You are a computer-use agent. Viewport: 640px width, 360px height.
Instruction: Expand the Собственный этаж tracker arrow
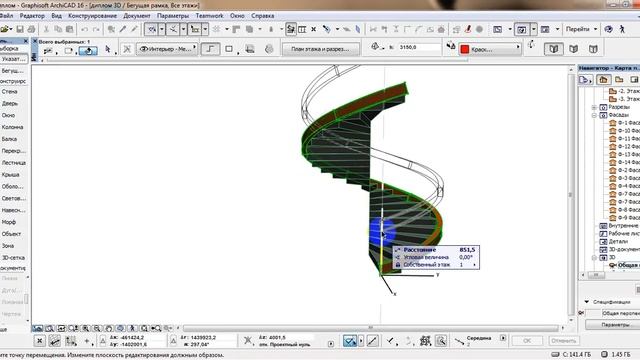[474, 265]
